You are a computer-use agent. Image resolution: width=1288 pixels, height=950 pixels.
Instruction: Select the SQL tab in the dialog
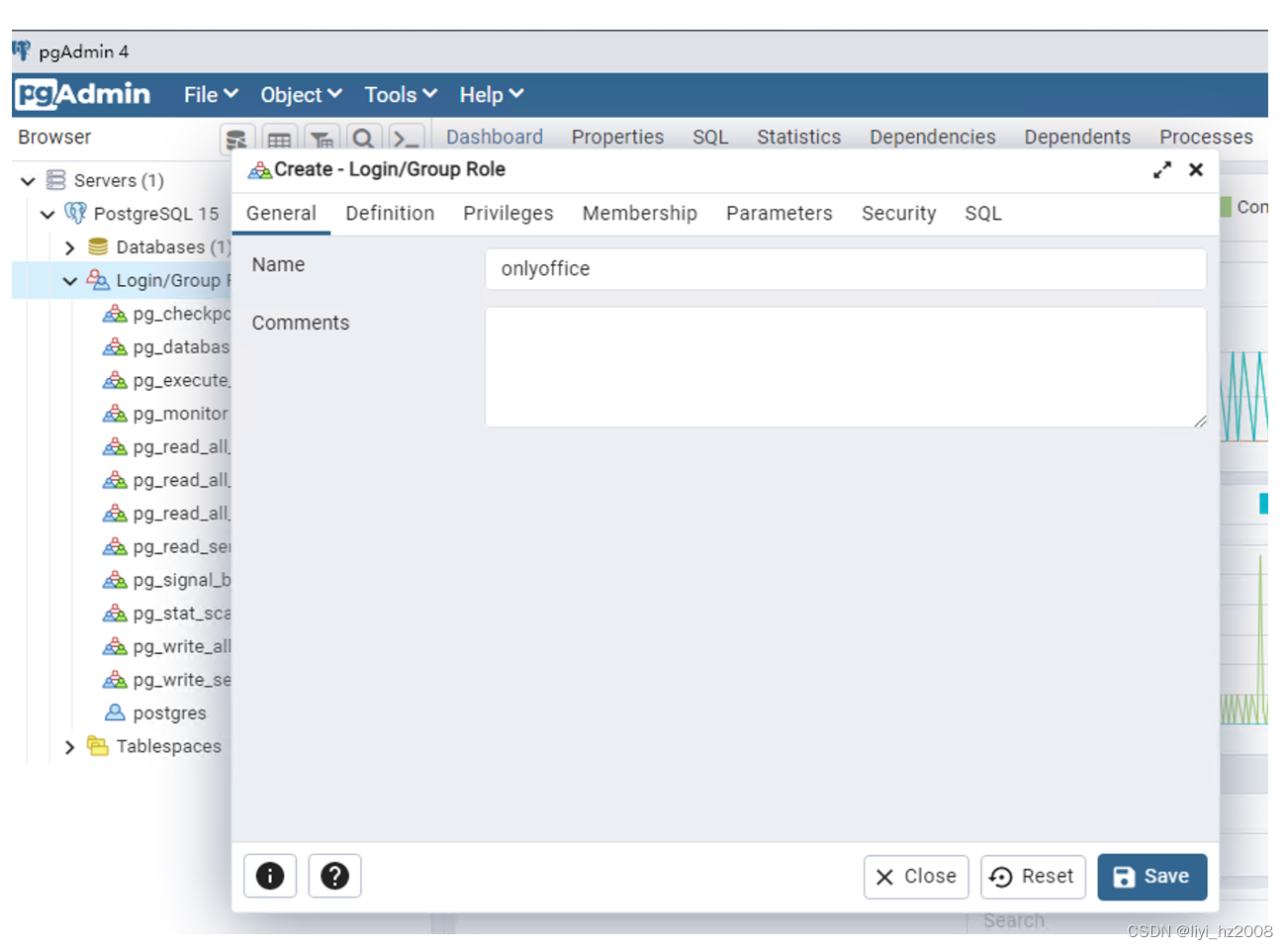tap(983, 214)
